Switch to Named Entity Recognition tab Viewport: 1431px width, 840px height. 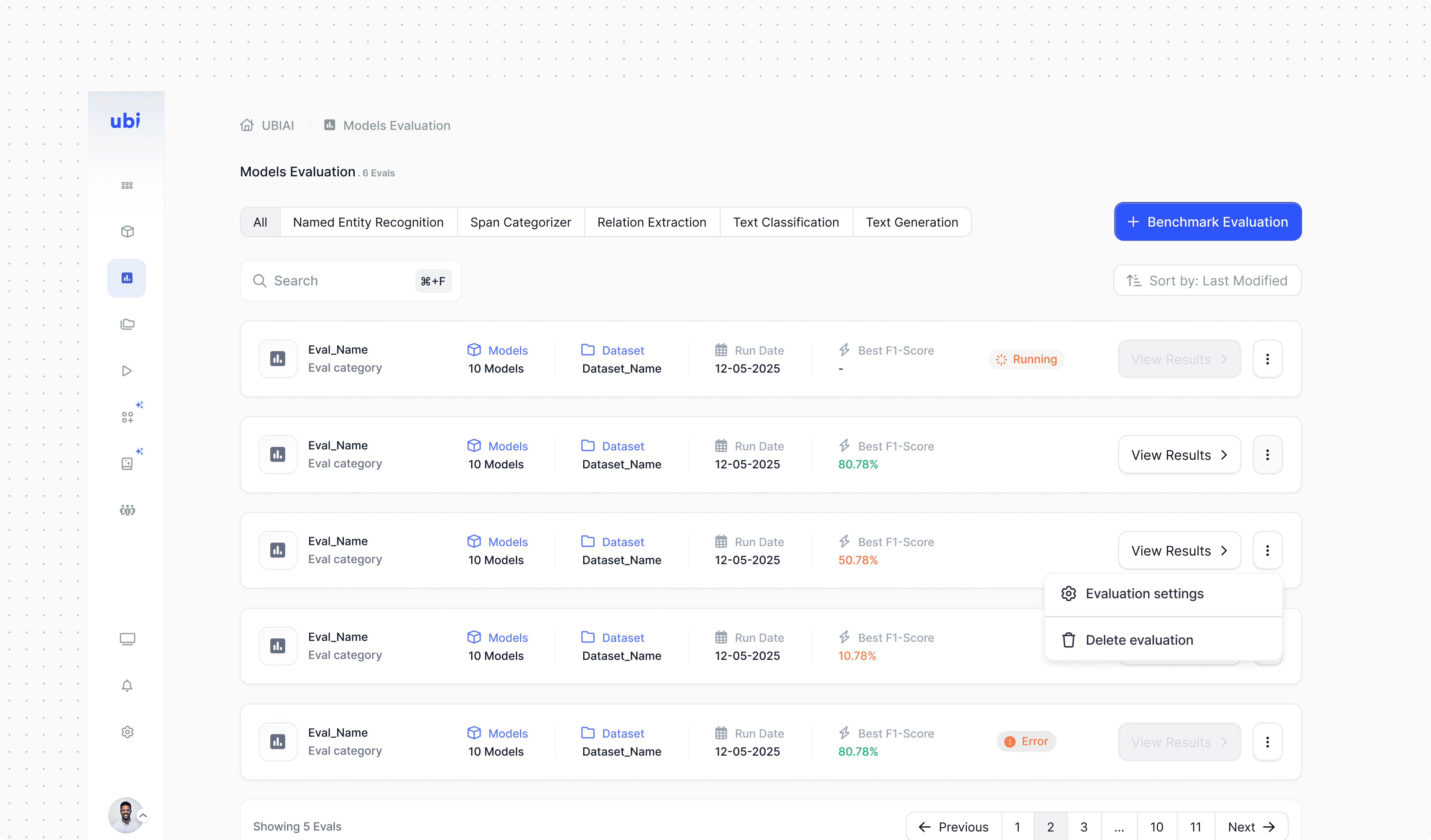click(368, 222)
